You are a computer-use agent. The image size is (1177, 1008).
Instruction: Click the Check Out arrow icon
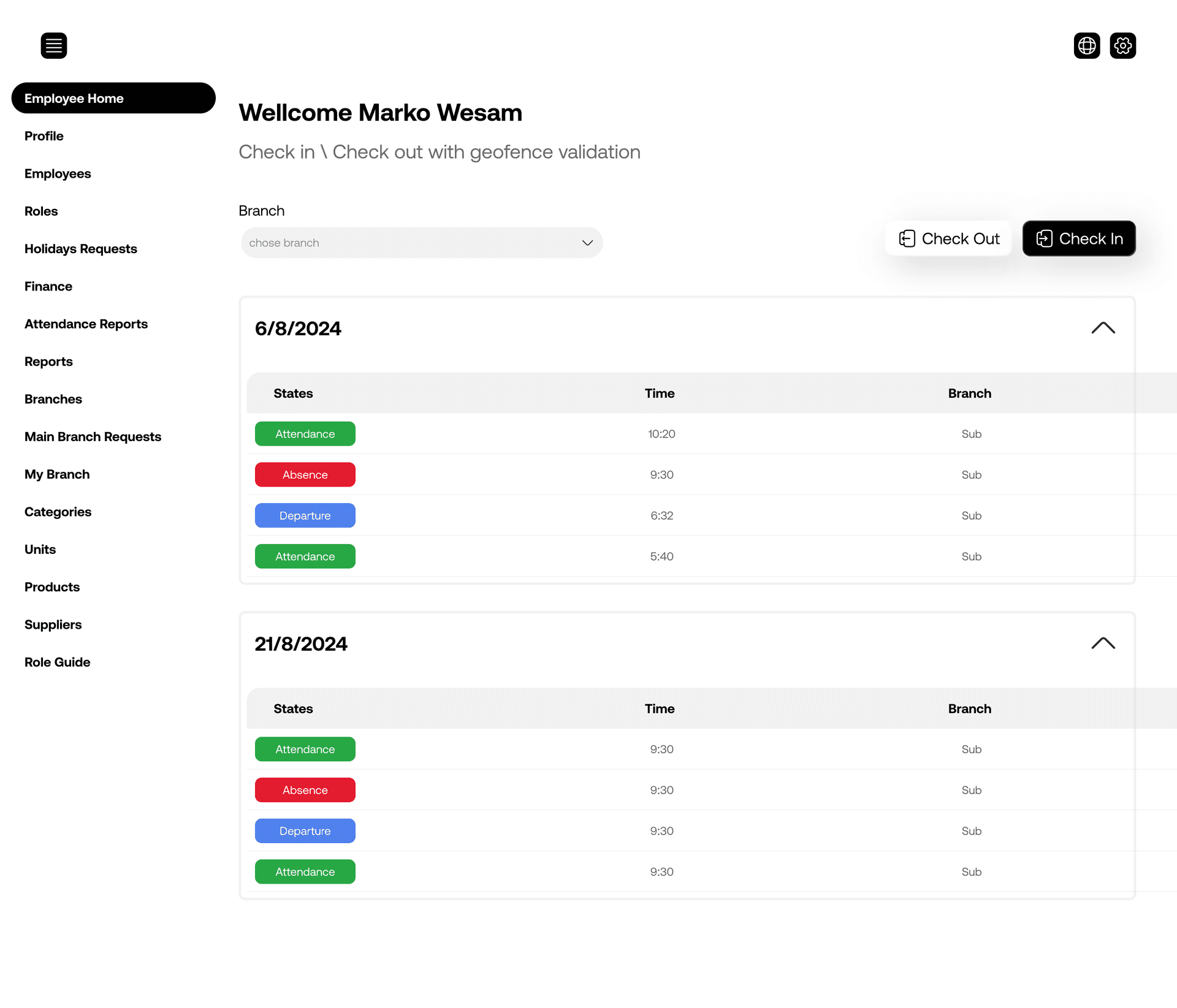point(908,238)
